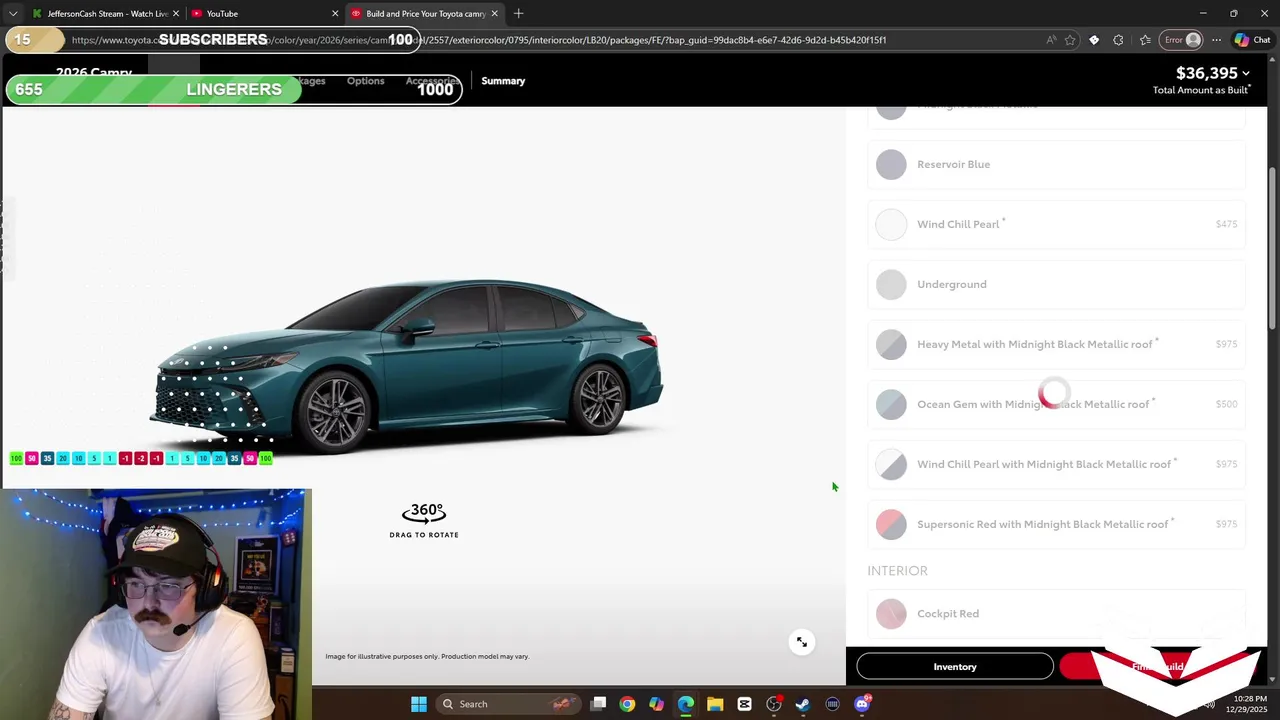Click the $475 price for Wind Chill Pearl

click(1226, 224)
